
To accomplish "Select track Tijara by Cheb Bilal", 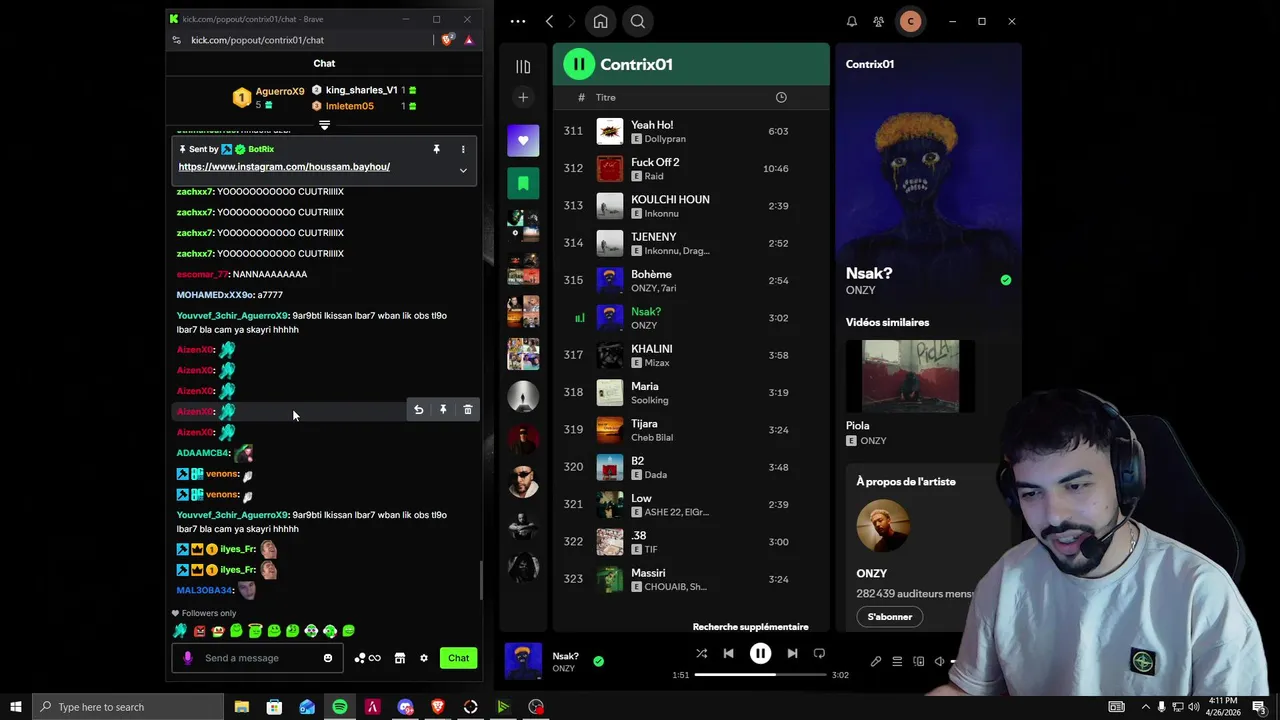I will pos(691,430).
